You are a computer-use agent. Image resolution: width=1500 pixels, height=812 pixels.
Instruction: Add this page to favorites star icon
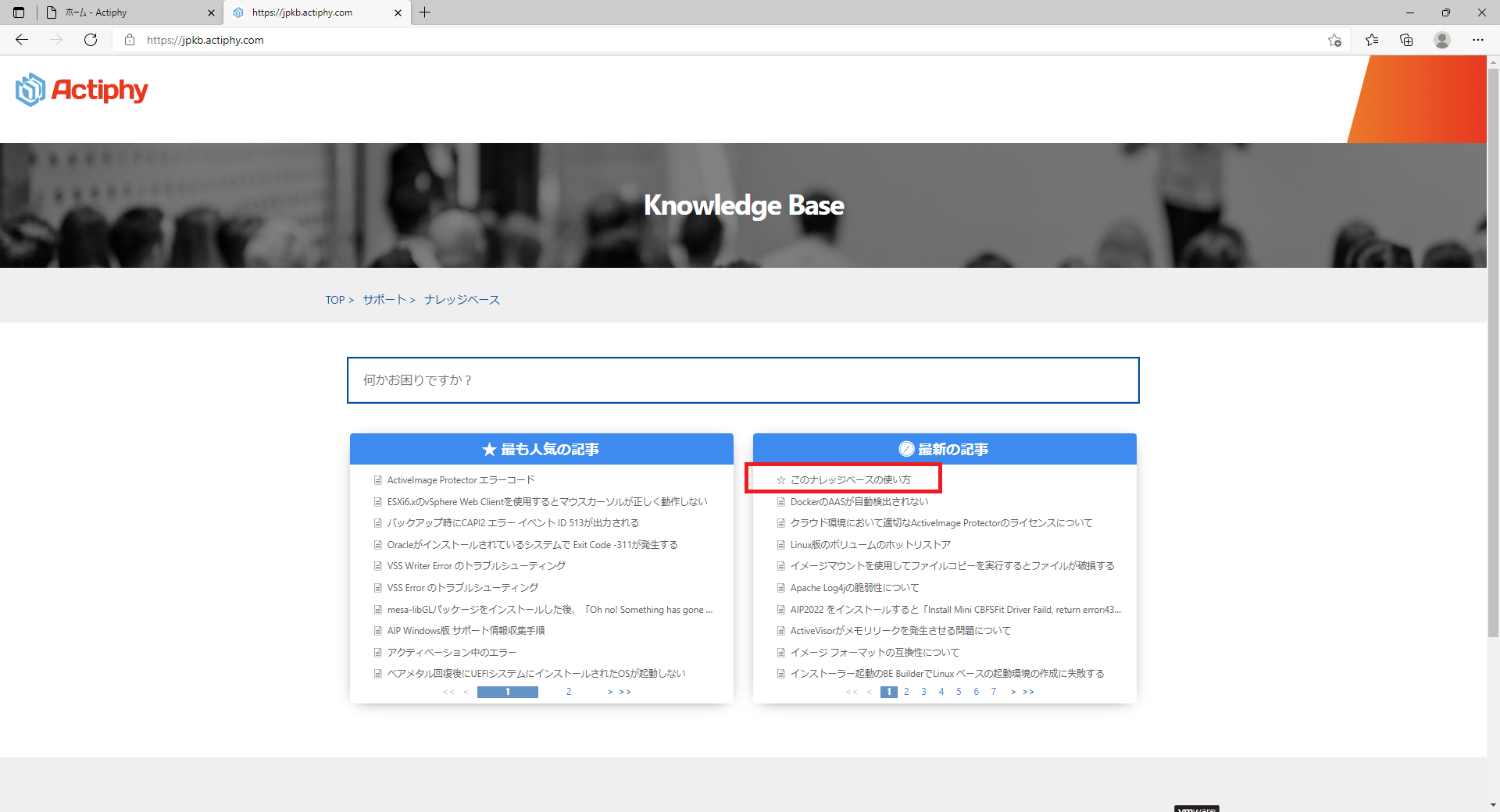[1334, 40]
